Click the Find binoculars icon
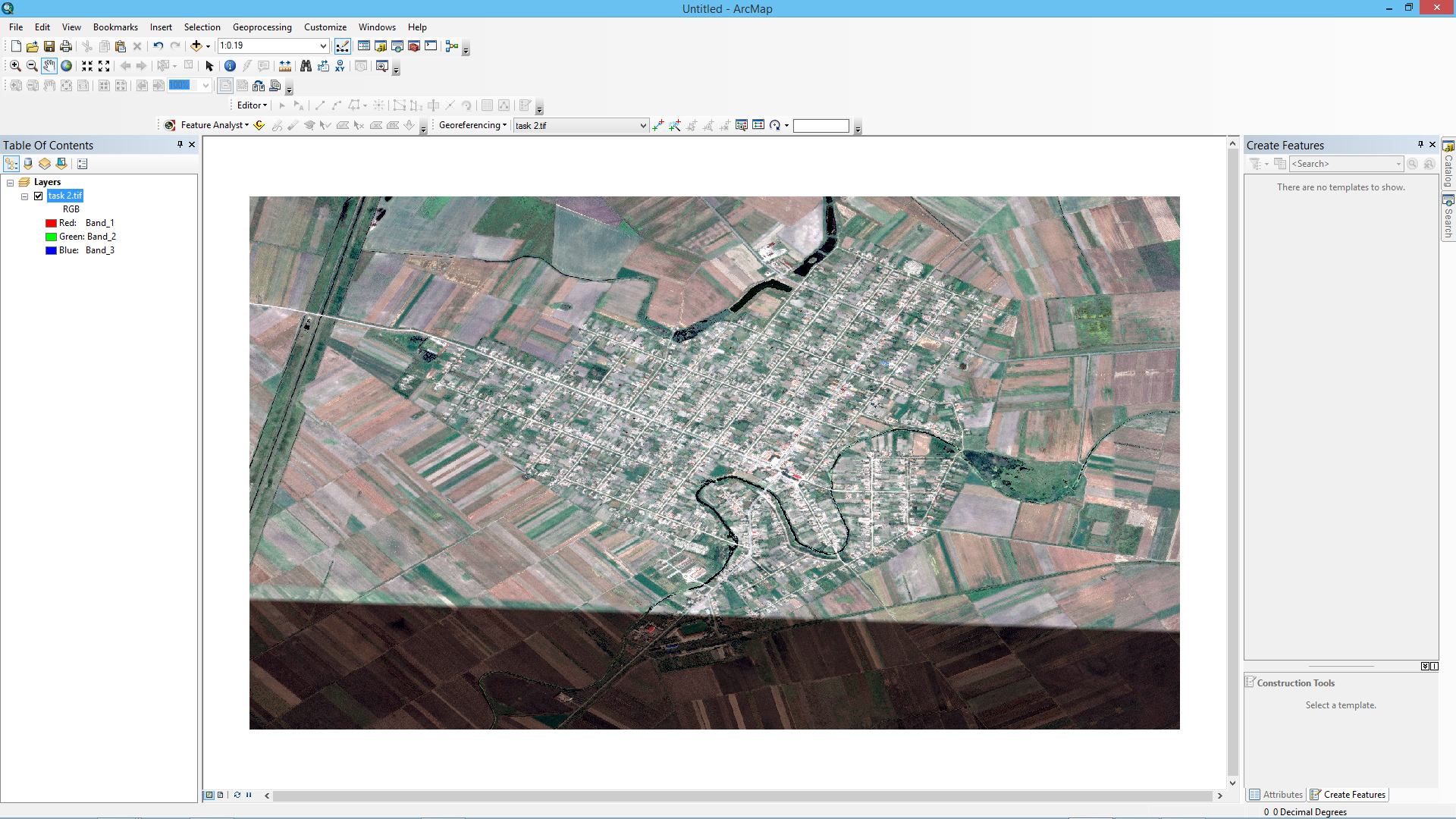Viewport: 1456px width, 819px height. point(306,66)
